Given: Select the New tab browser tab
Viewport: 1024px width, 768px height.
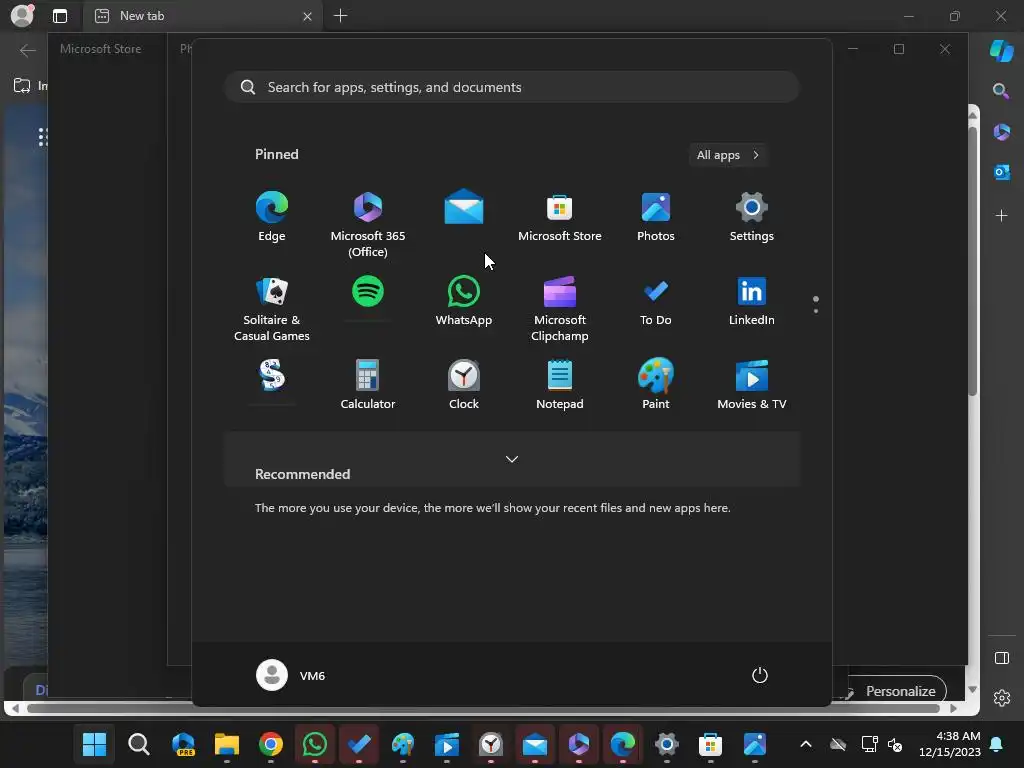Looking at the screenshot, I should coord(202,16).
